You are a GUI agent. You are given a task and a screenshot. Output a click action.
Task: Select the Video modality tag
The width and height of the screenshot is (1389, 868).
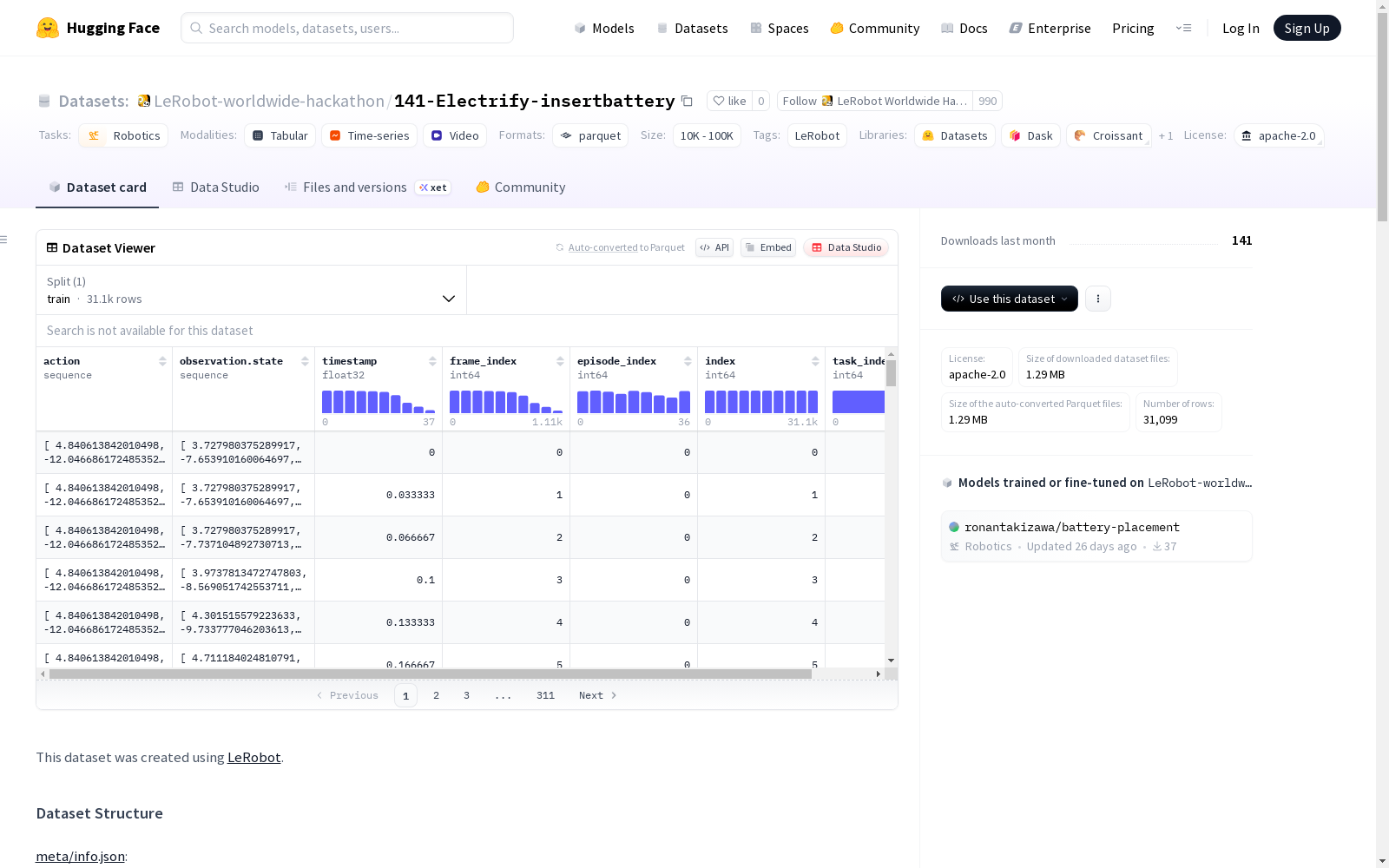[455, 135]
